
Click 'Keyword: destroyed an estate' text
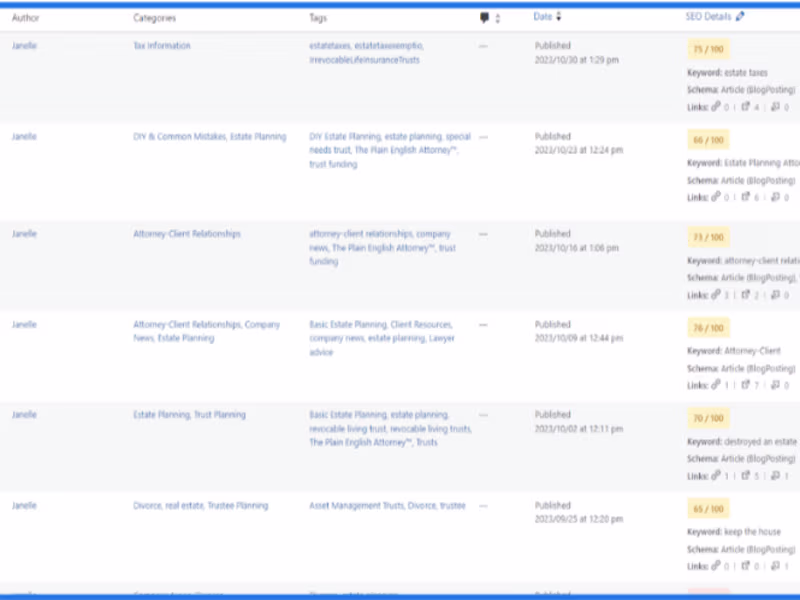click(x=742, y=441)
